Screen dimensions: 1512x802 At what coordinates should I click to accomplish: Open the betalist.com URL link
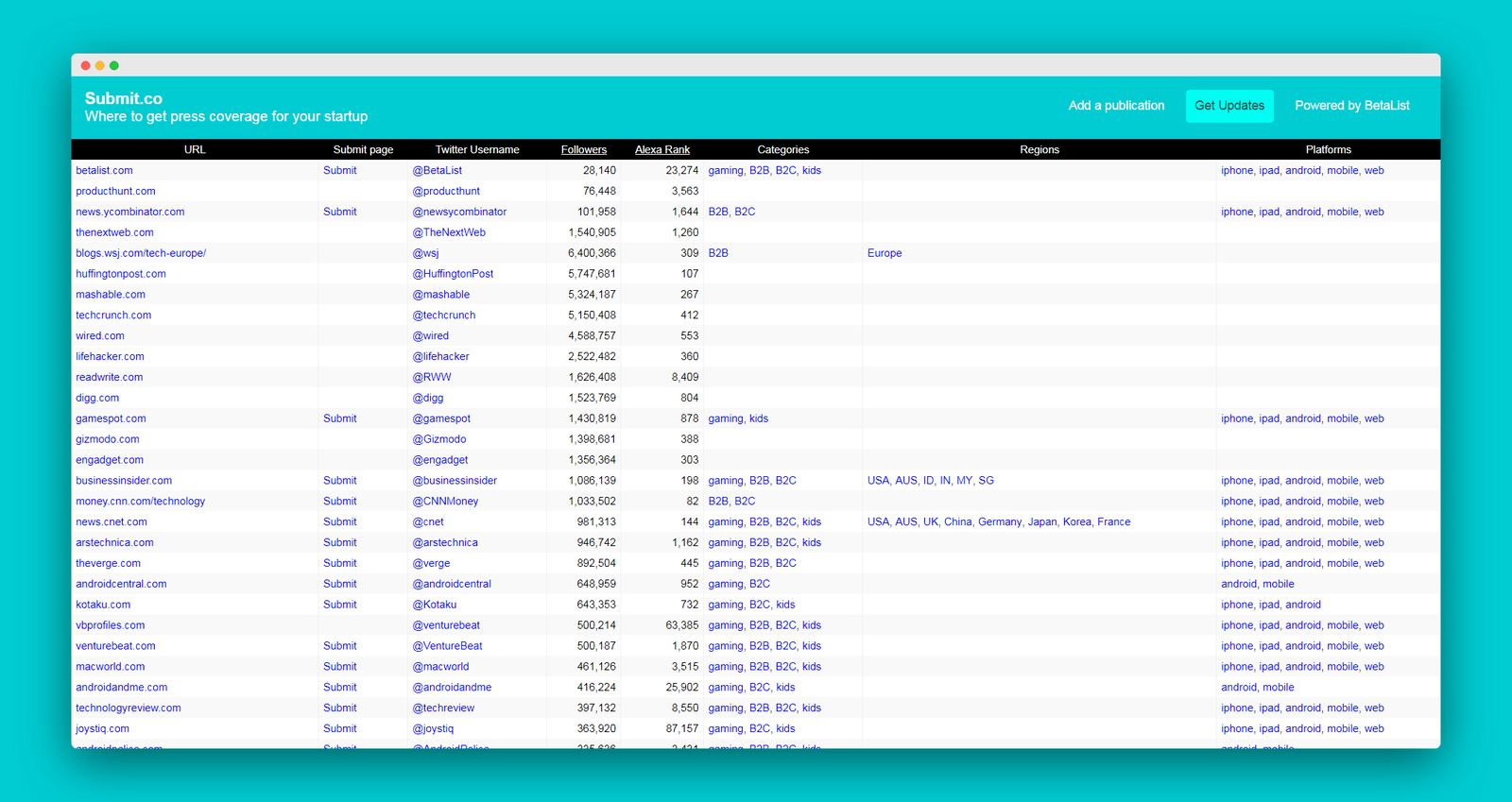(x=104, y=171)
